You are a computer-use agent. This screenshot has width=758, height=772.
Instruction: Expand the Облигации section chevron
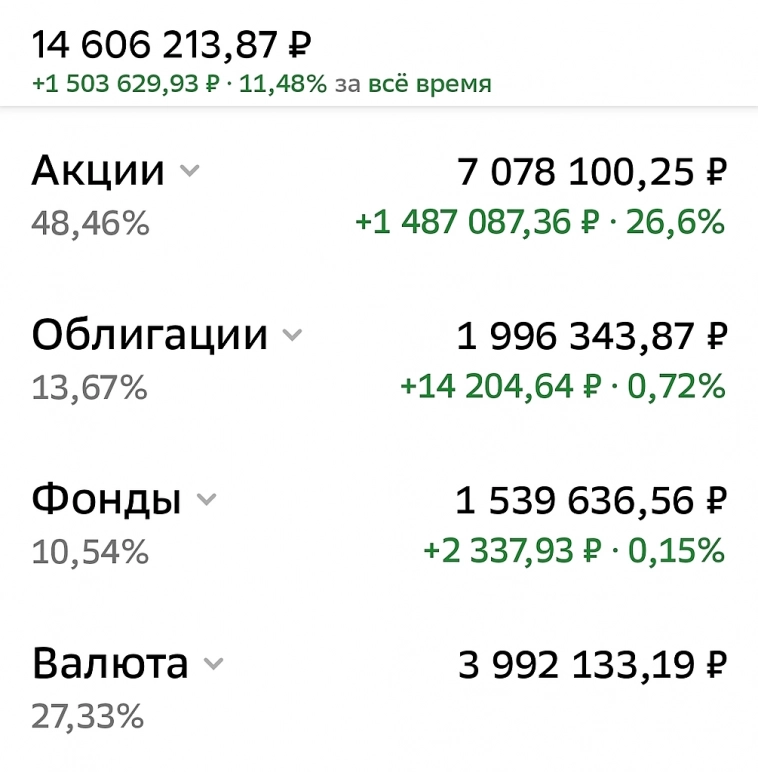291,336
